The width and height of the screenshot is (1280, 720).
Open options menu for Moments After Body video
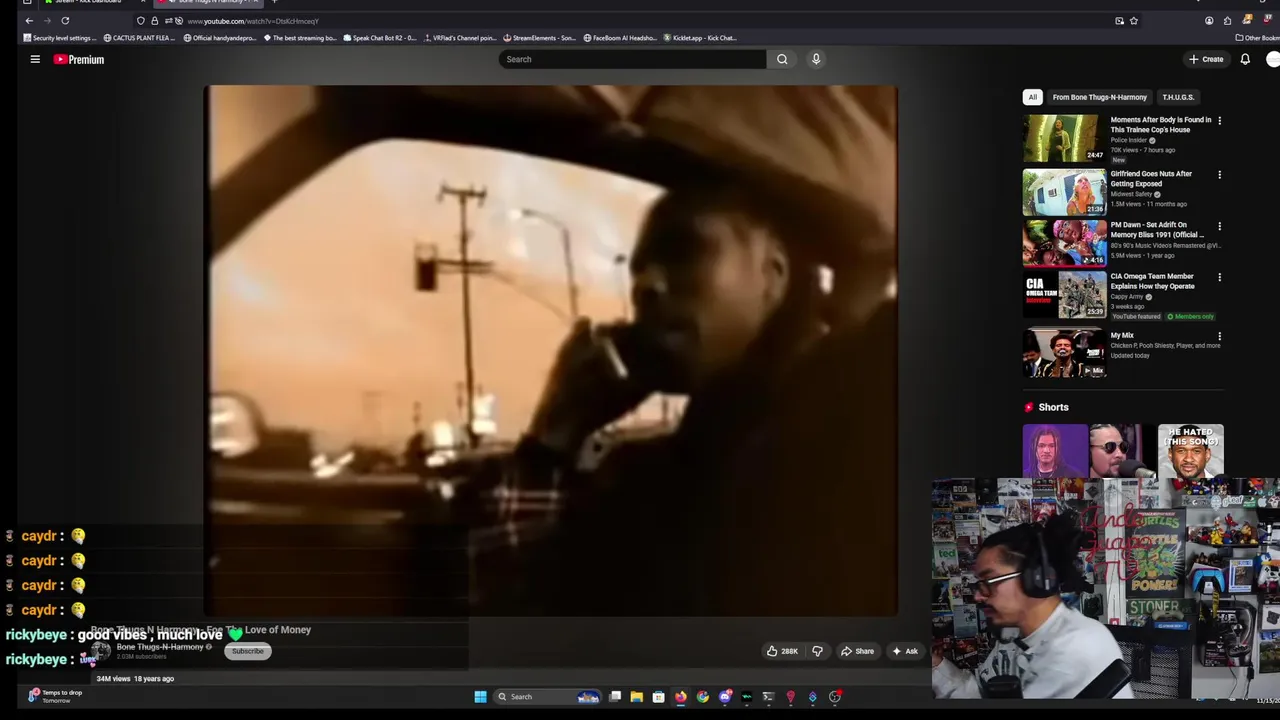pyautogui.click(x=1219, y=121)
